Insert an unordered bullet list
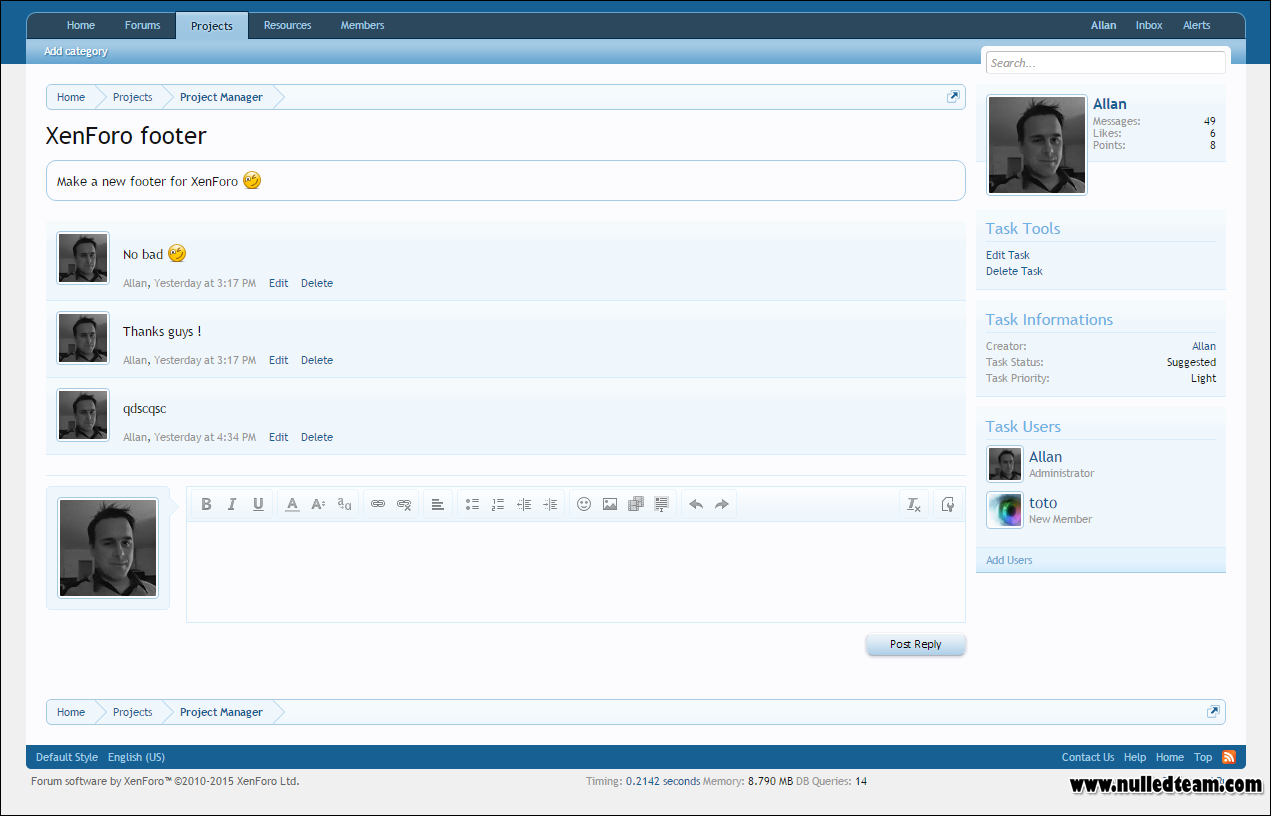 click(x=472, y=504)
